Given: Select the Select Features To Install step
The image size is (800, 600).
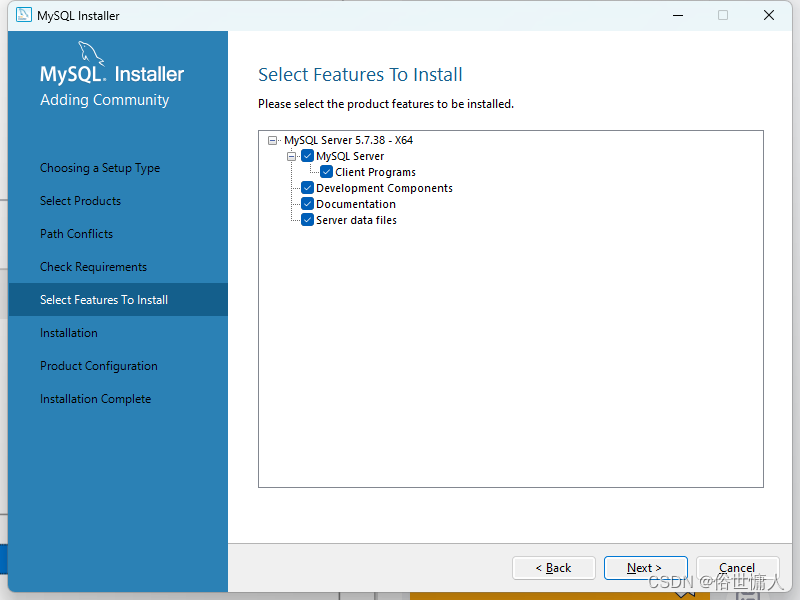Looking at the screenshot, I should click(x=118, y=299).
